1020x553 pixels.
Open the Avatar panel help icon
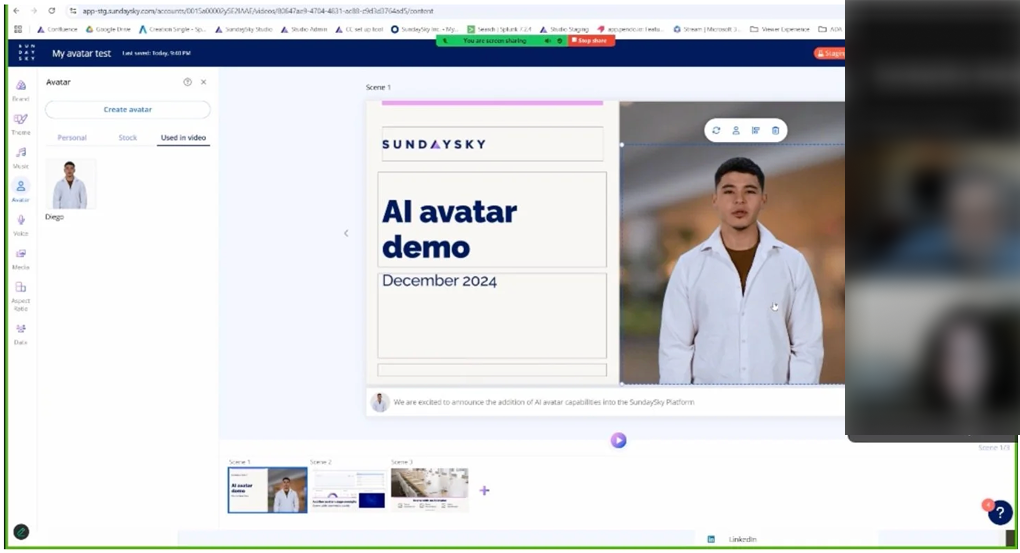tap(187, 82)
